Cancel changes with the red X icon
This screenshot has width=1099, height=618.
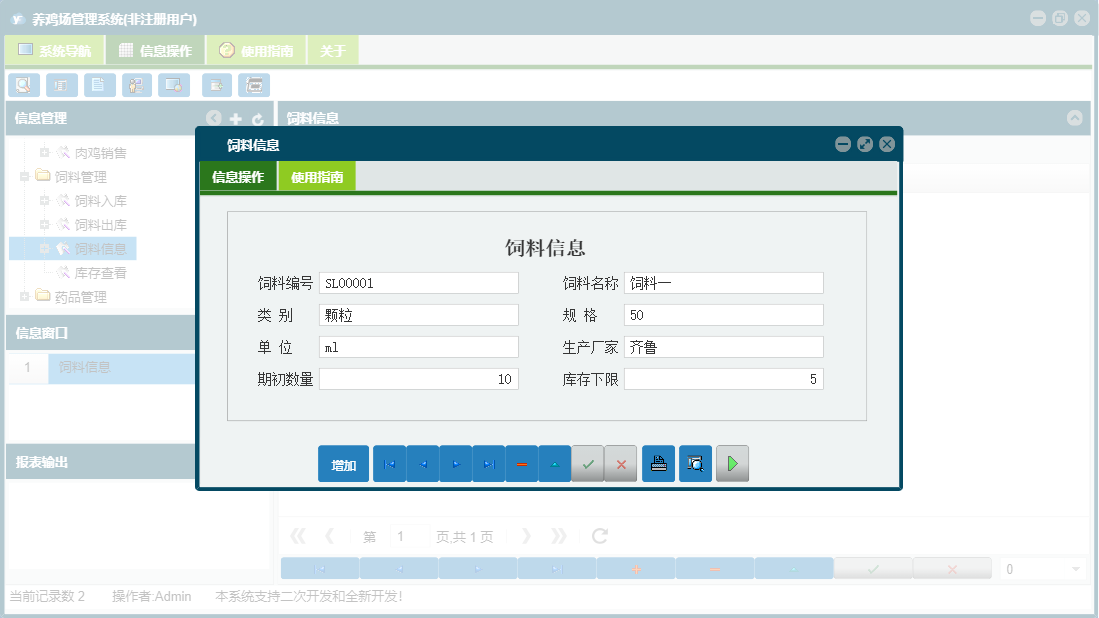(620, 463)
